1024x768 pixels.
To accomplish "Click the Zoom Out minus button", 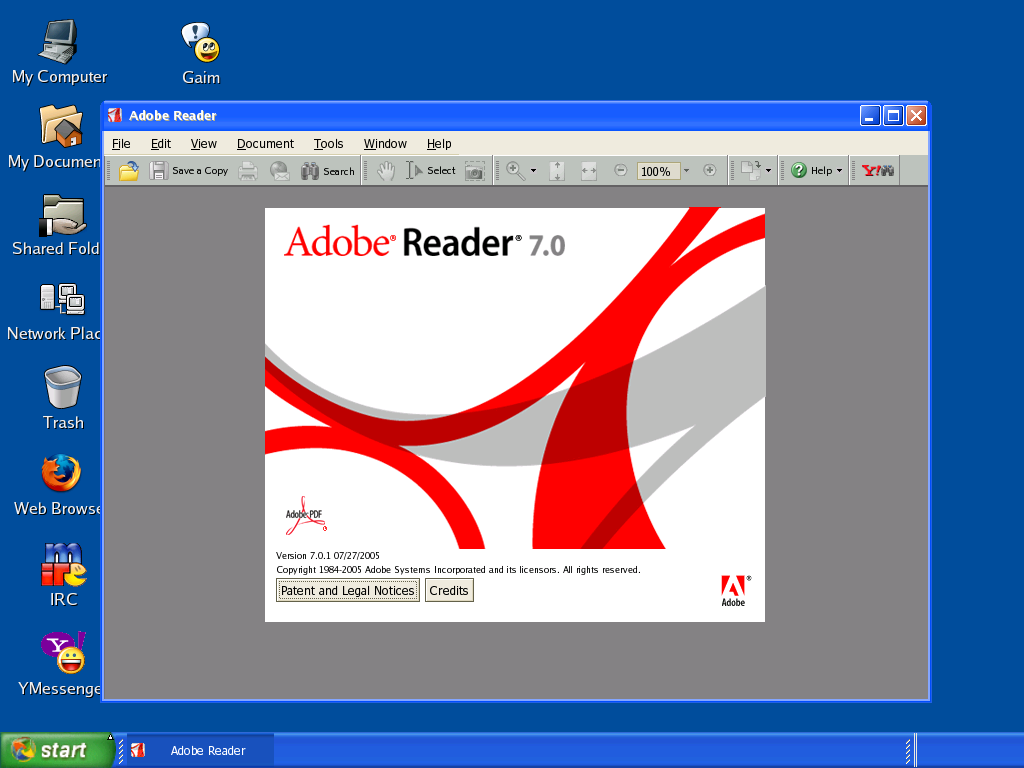I will pos(621,170).
